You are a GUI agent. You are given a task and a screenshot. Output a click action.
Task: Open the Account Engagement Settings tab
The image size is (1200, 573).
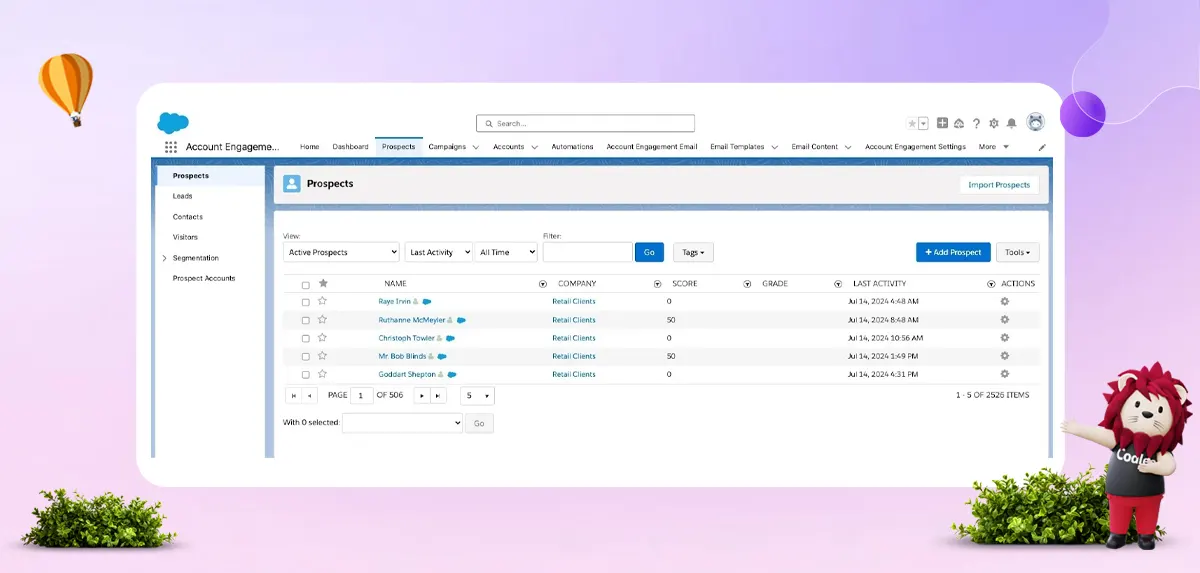tap(915, 147)
